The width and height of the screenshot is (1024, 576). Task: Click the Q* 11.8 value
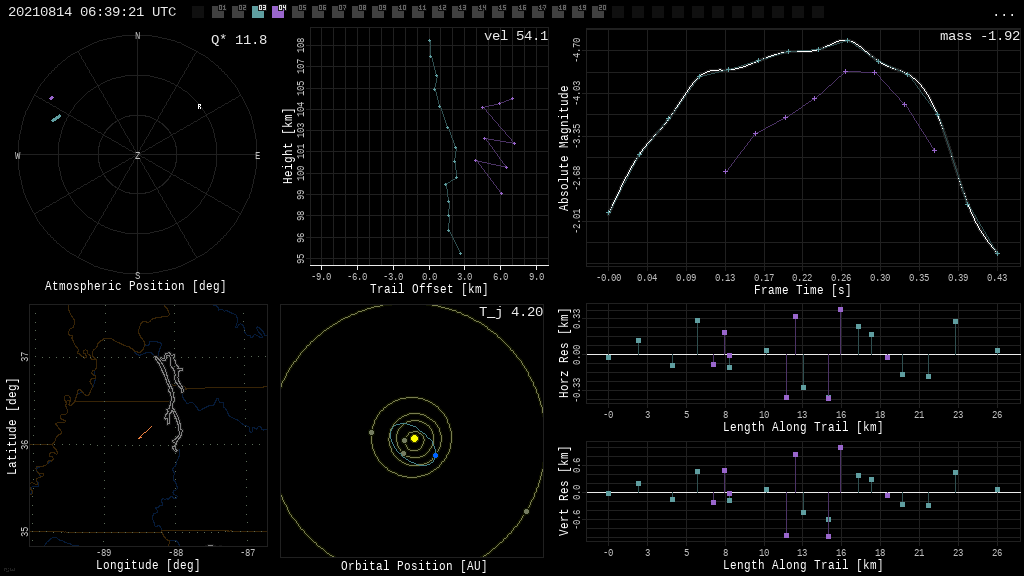click(x=239, y=40)
